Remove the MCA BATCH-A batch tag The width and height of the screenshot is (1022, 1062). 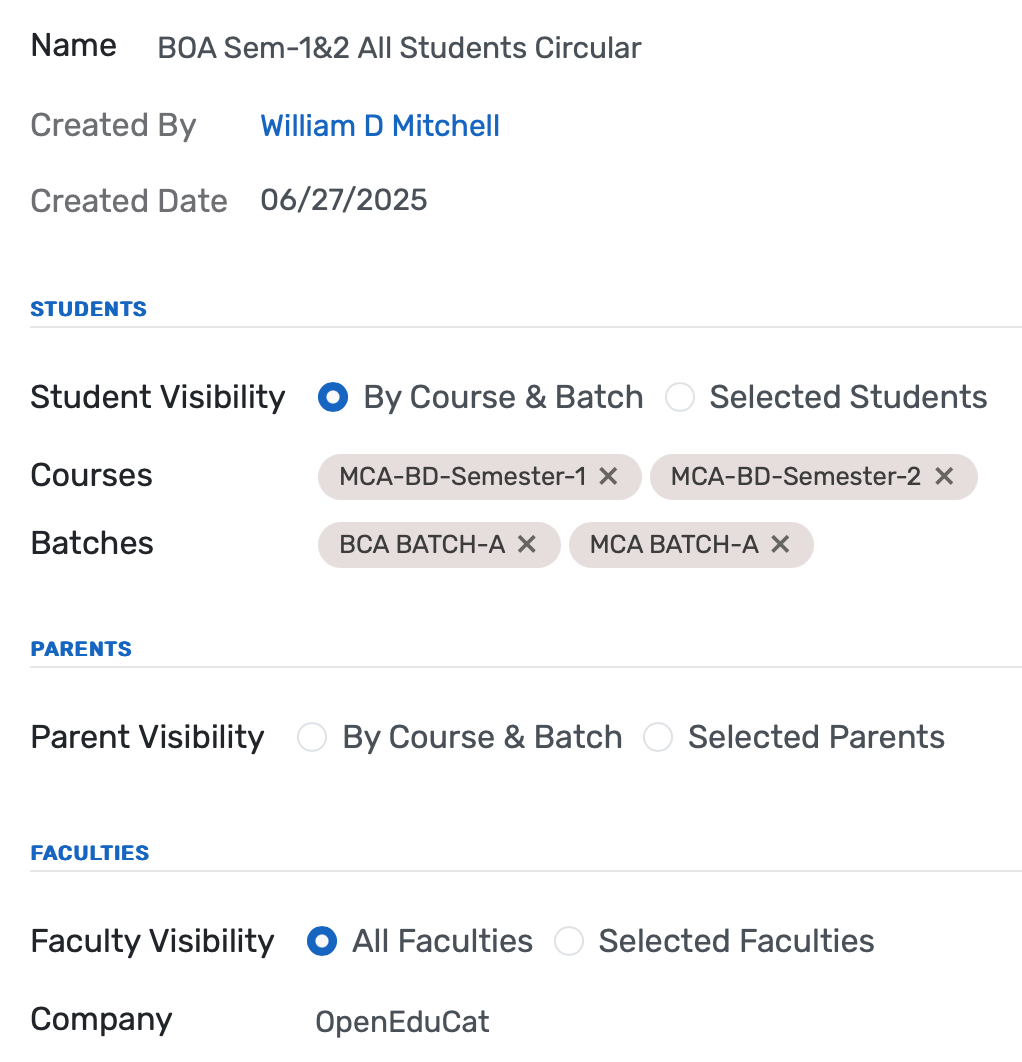tap(780, 544)
